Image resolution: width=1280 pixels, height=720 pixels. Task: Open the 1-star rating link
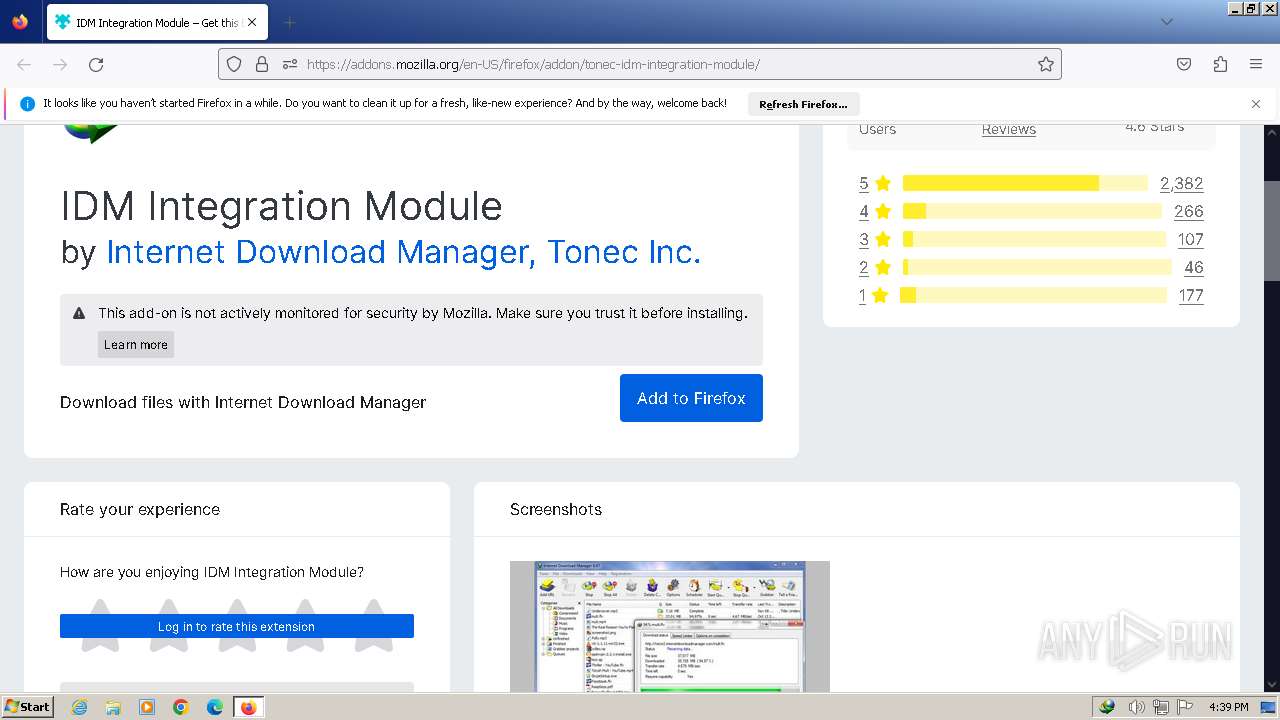coord(875,295)
